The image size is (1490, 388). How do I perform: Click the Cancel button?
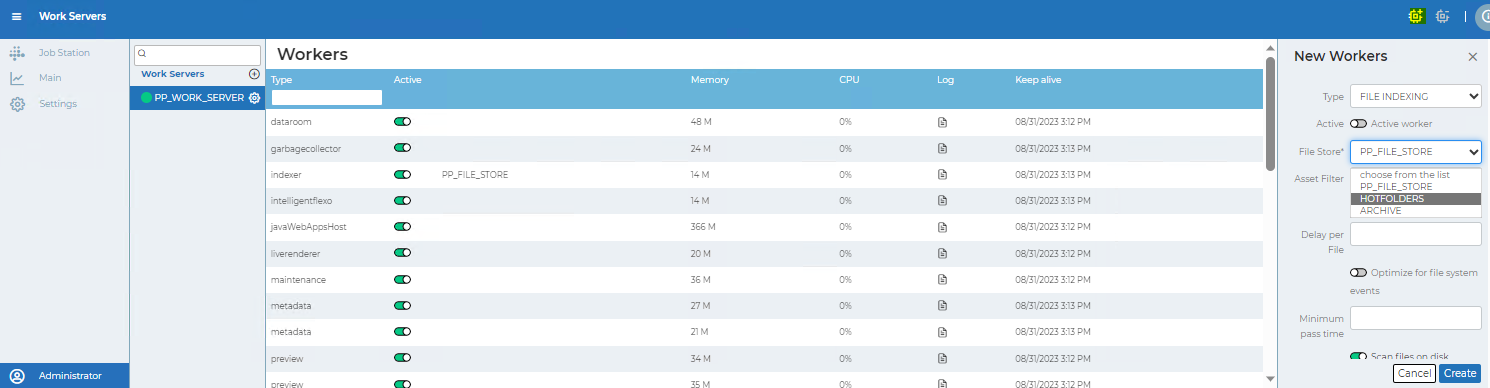(x=1414, y=373)
